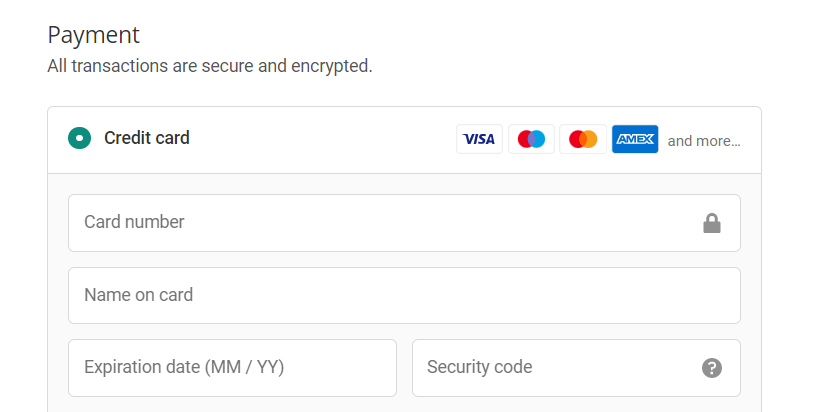Focus the Security code input field

pos(576,368)
